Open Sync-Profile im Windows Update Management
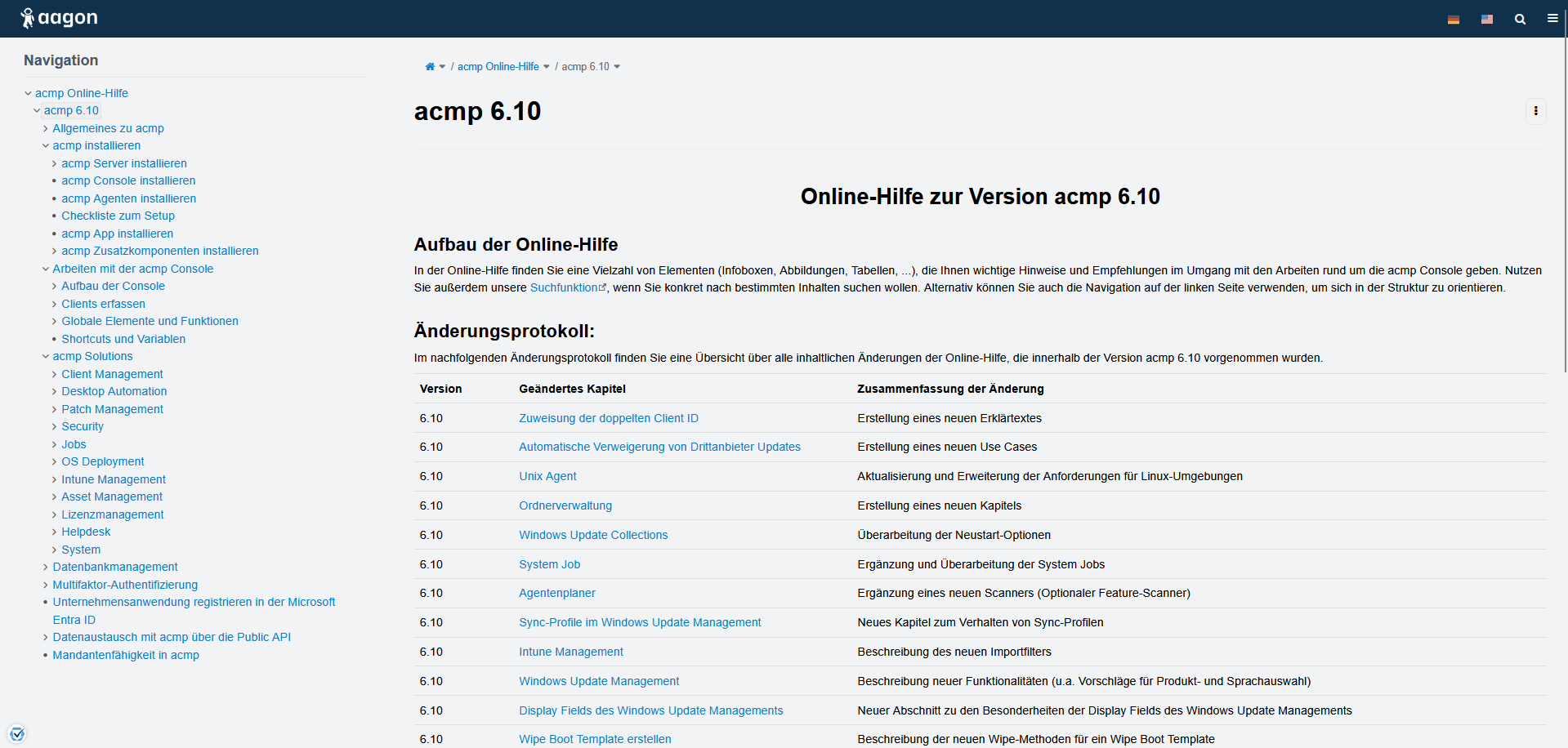1568x748 pixels. pyautogui.click(x=640, y=622)
